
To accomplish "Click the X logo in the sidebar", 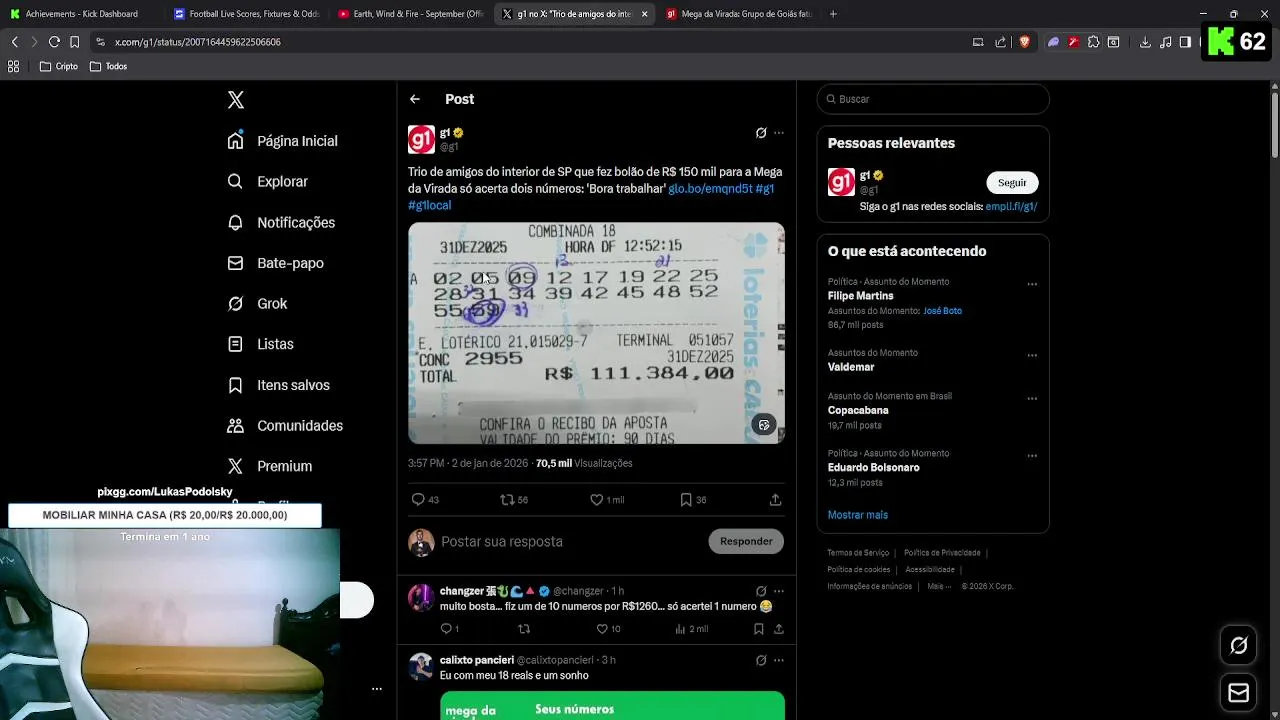I will click(x=236, y=100).
